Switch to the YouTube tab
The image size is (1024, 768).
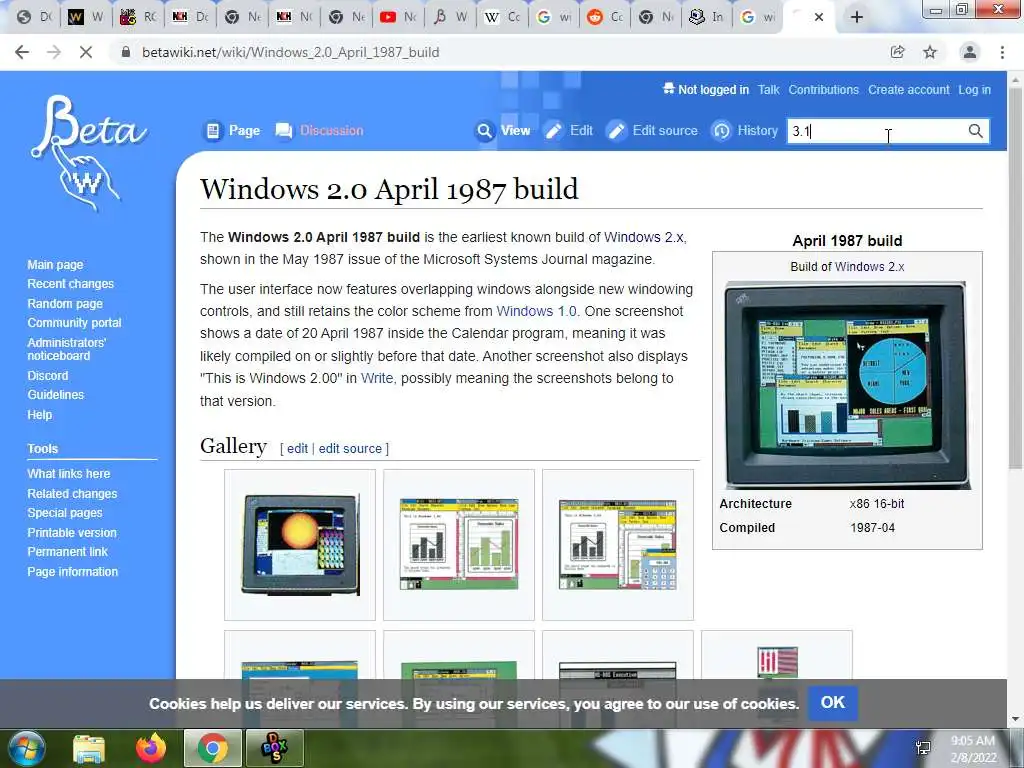[398, 17]
